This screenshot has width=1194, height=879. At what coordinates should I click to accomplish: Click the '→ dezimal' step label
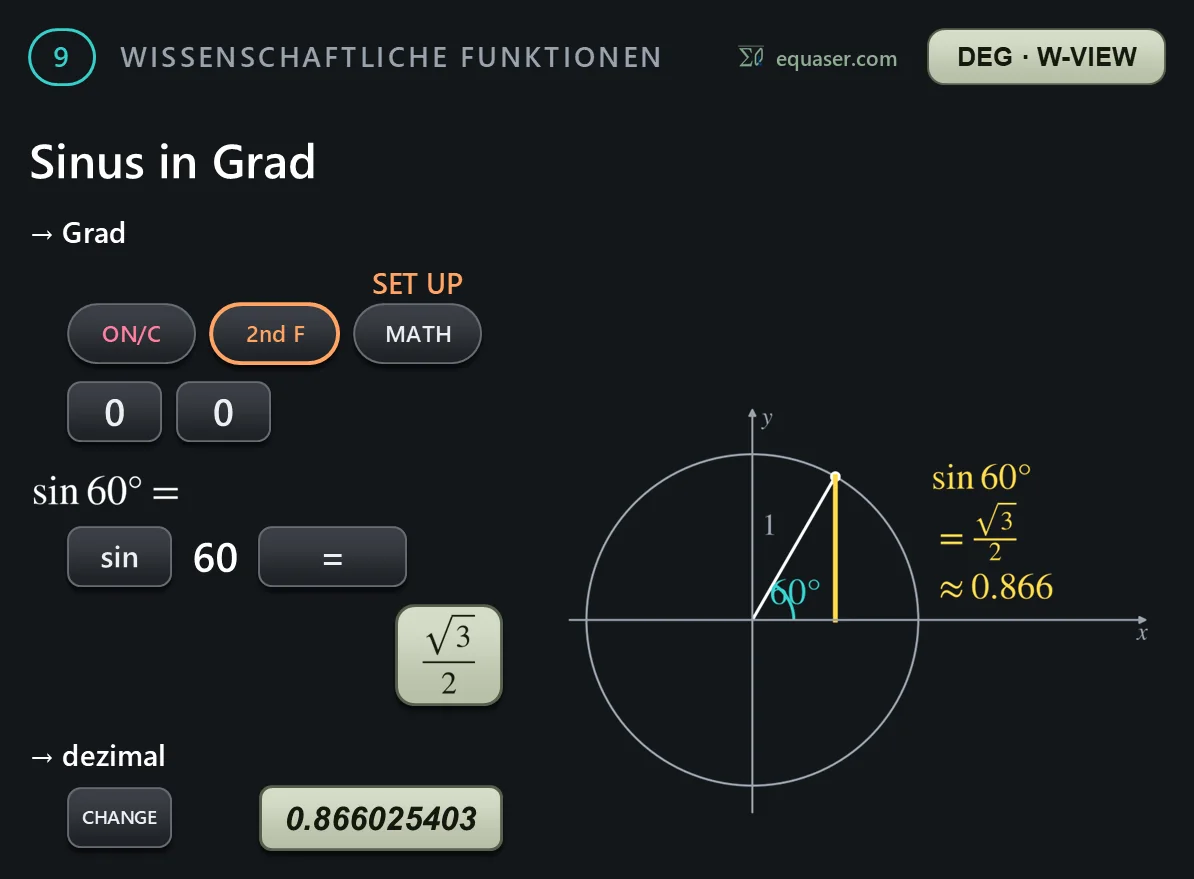(98, 756)
